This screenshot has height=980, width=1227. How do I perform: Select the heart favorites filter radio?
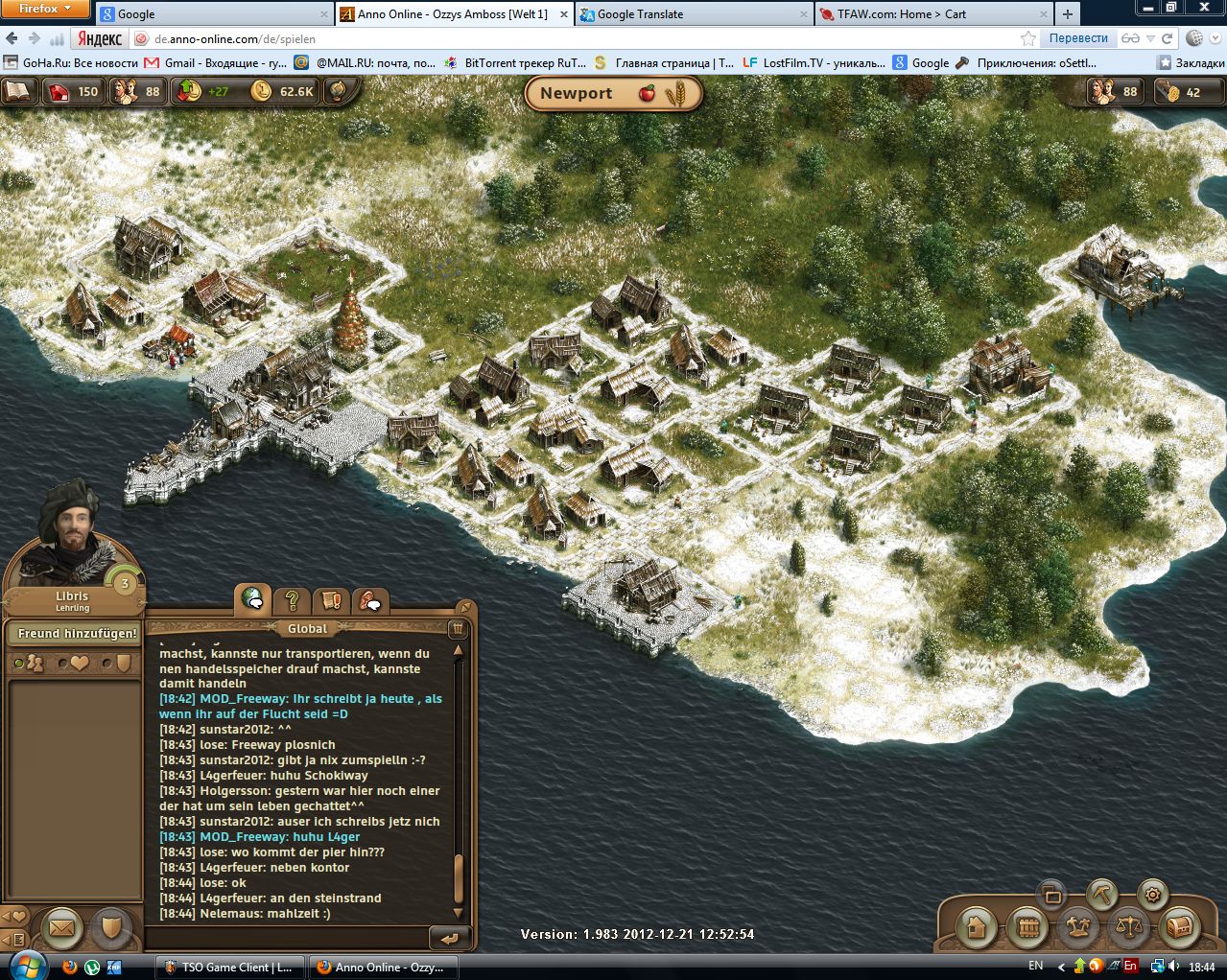coord(63,663)
